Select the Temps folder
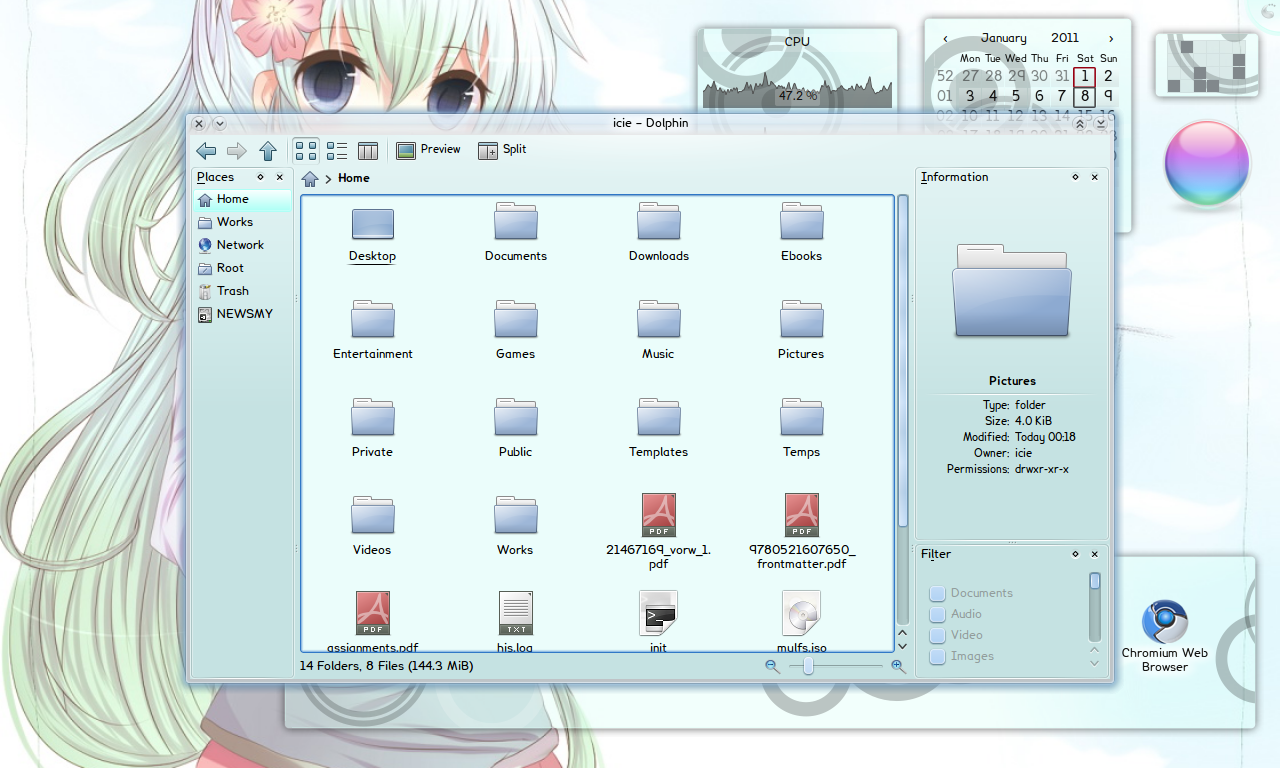This screenshot has width=1280, height=768. tap(802, 429)
